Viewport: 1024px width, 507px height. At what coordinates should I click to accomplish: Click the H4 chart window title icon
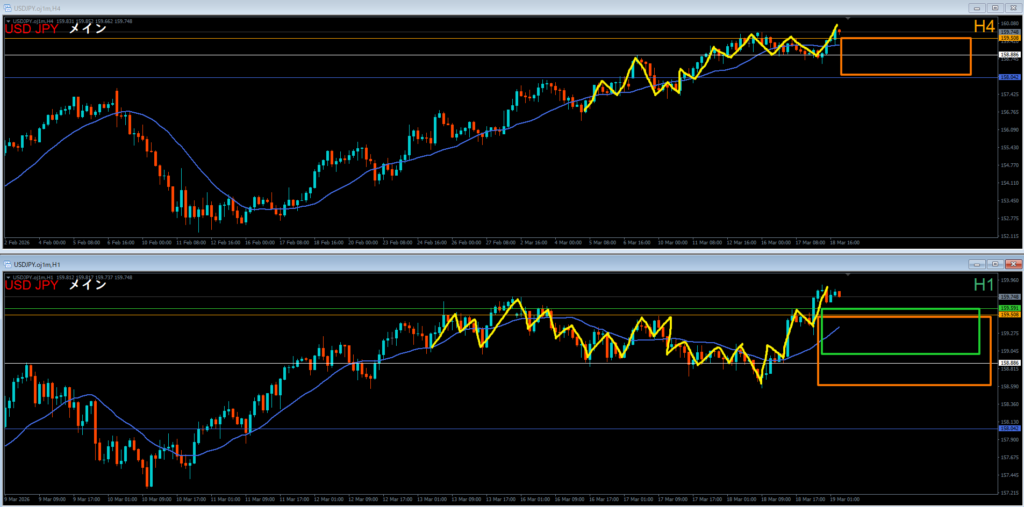click(x=8, y=6)
